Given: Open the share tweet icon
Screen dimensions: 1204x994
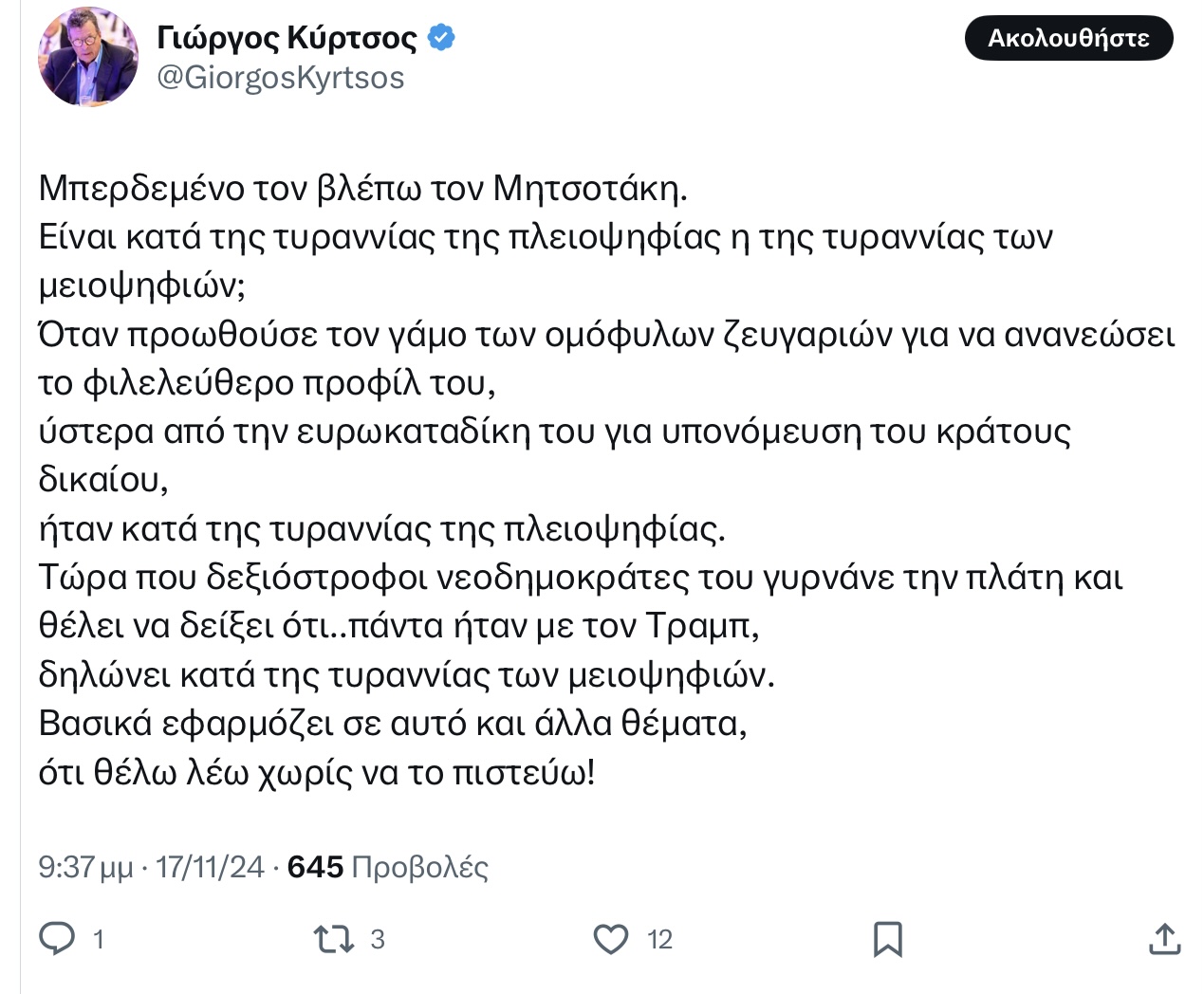Looking at the screenshot, I should 1164,939.
